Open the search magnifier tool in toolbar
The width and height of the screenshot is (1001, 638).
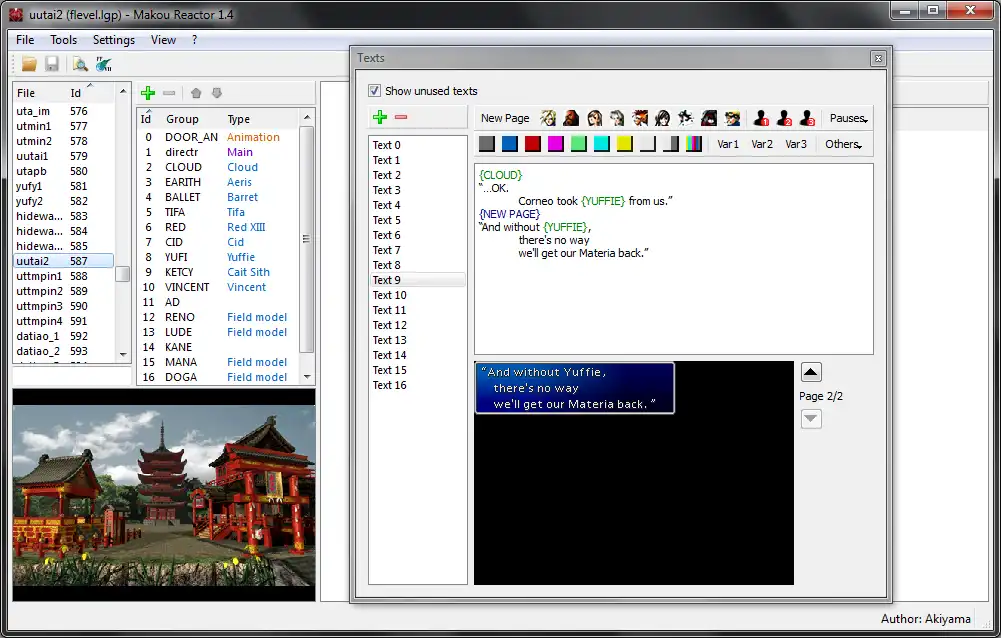tap(80, 64)
